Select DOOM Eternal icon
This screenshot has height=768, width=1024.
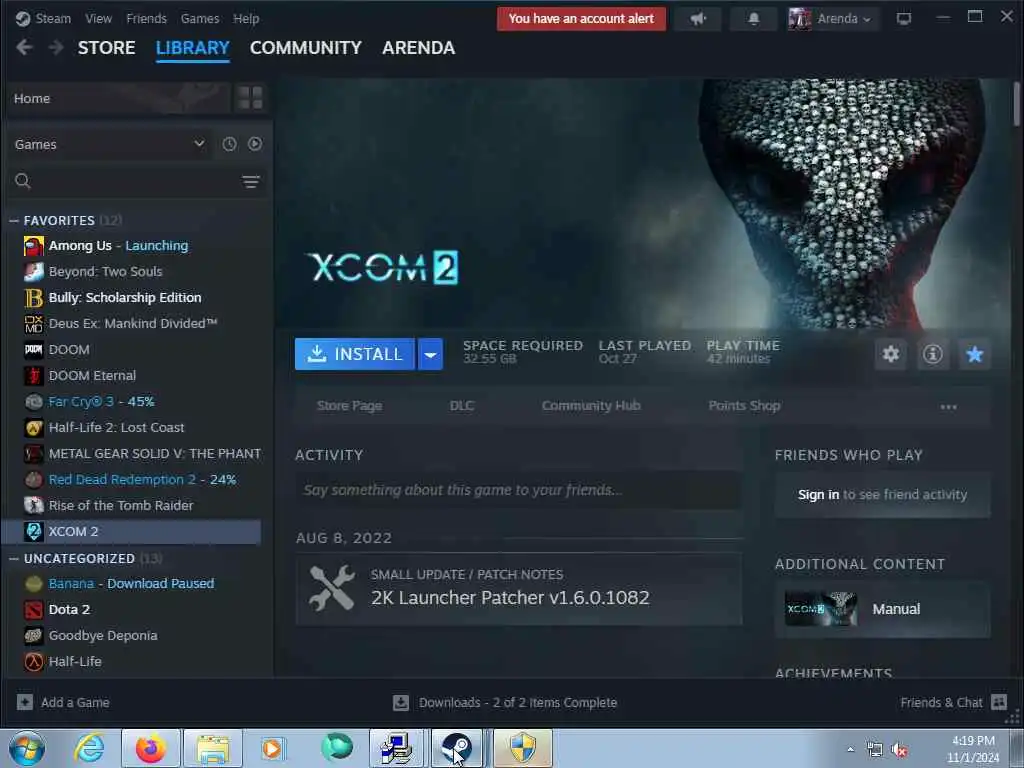(x=34, y=376)
